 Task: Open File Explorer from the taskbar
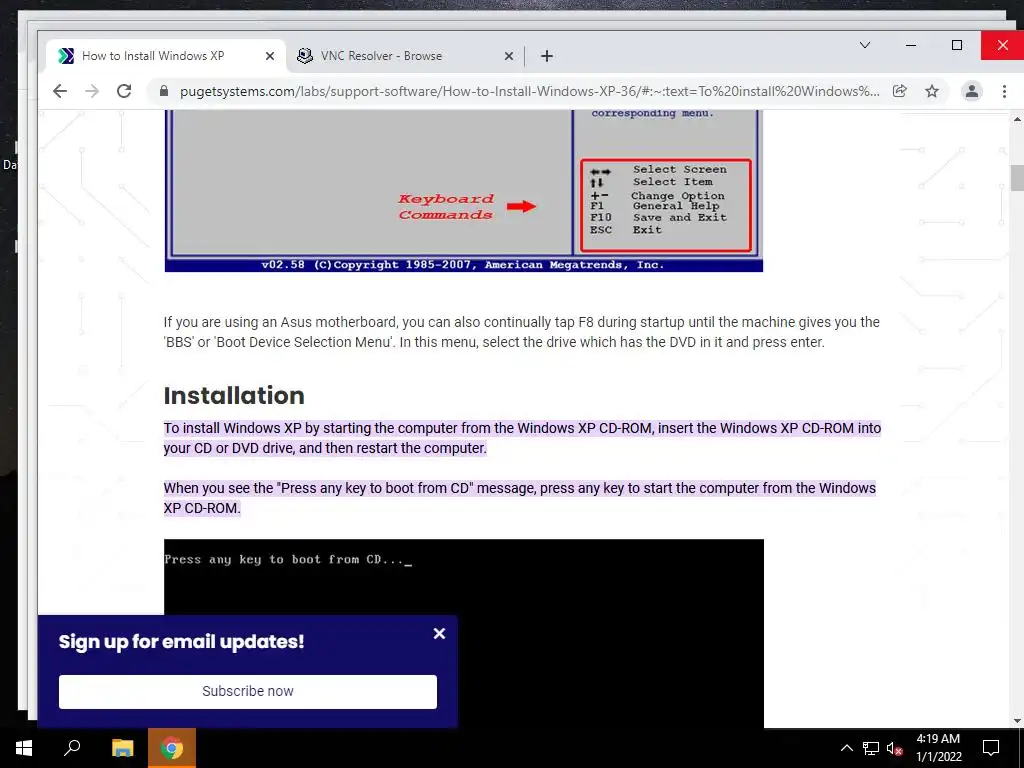pyautogui.click(x=122, y=748)
